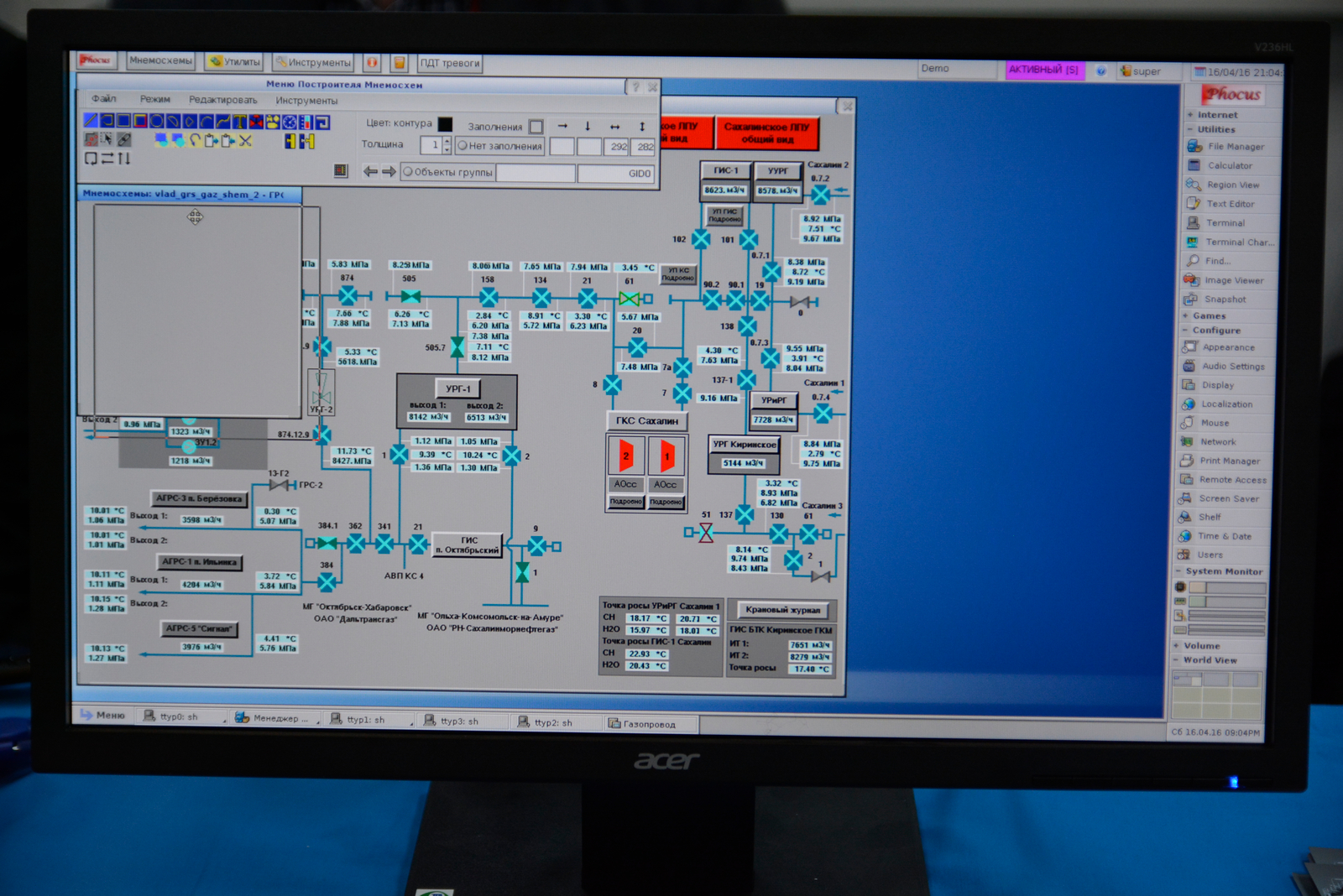
Task: Open the 'Редактировать' menu
Action: tap(222, 100)
